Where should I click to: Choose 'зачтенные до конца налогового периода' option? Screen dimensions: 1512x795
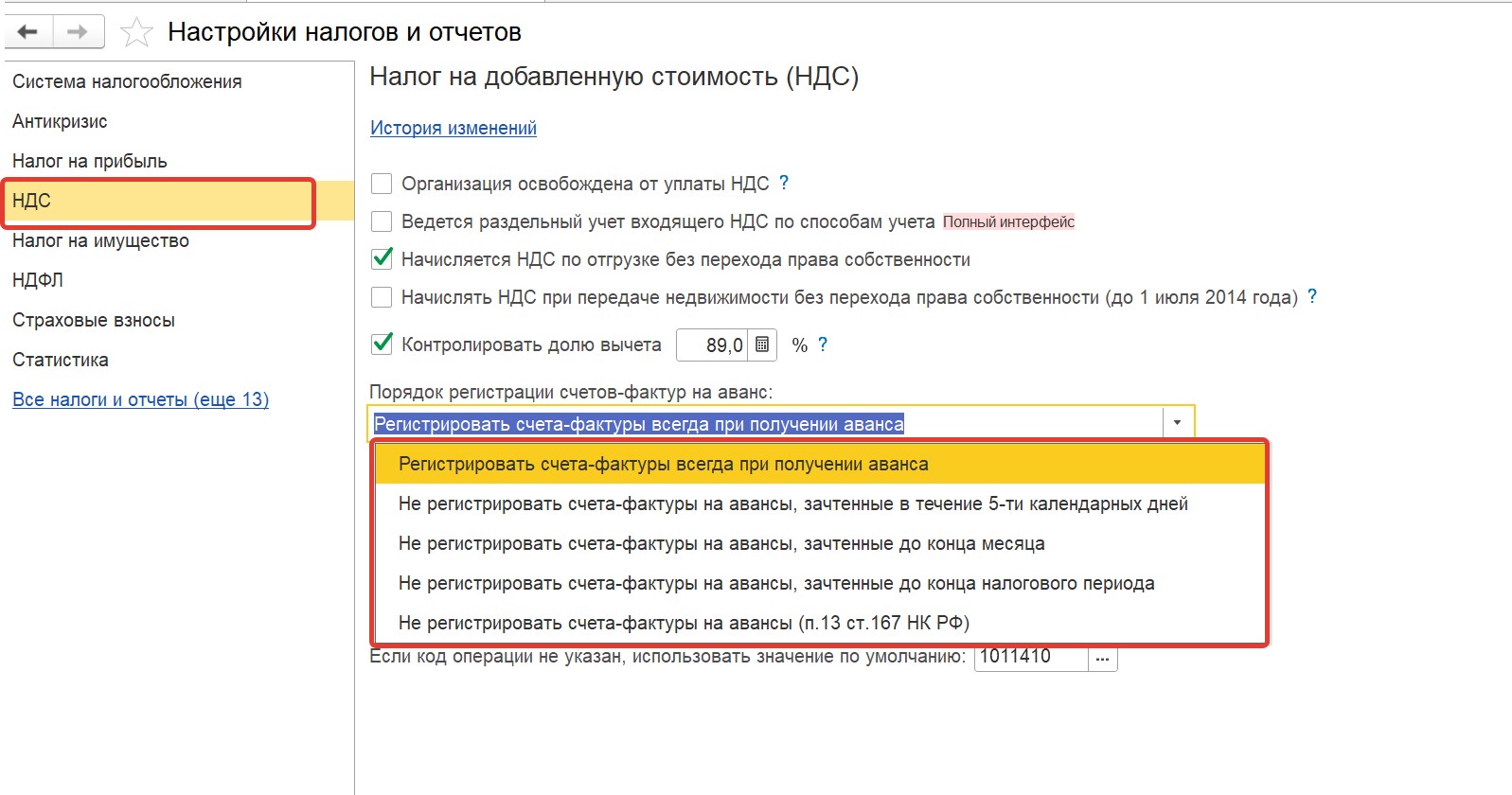coord(820,583)
